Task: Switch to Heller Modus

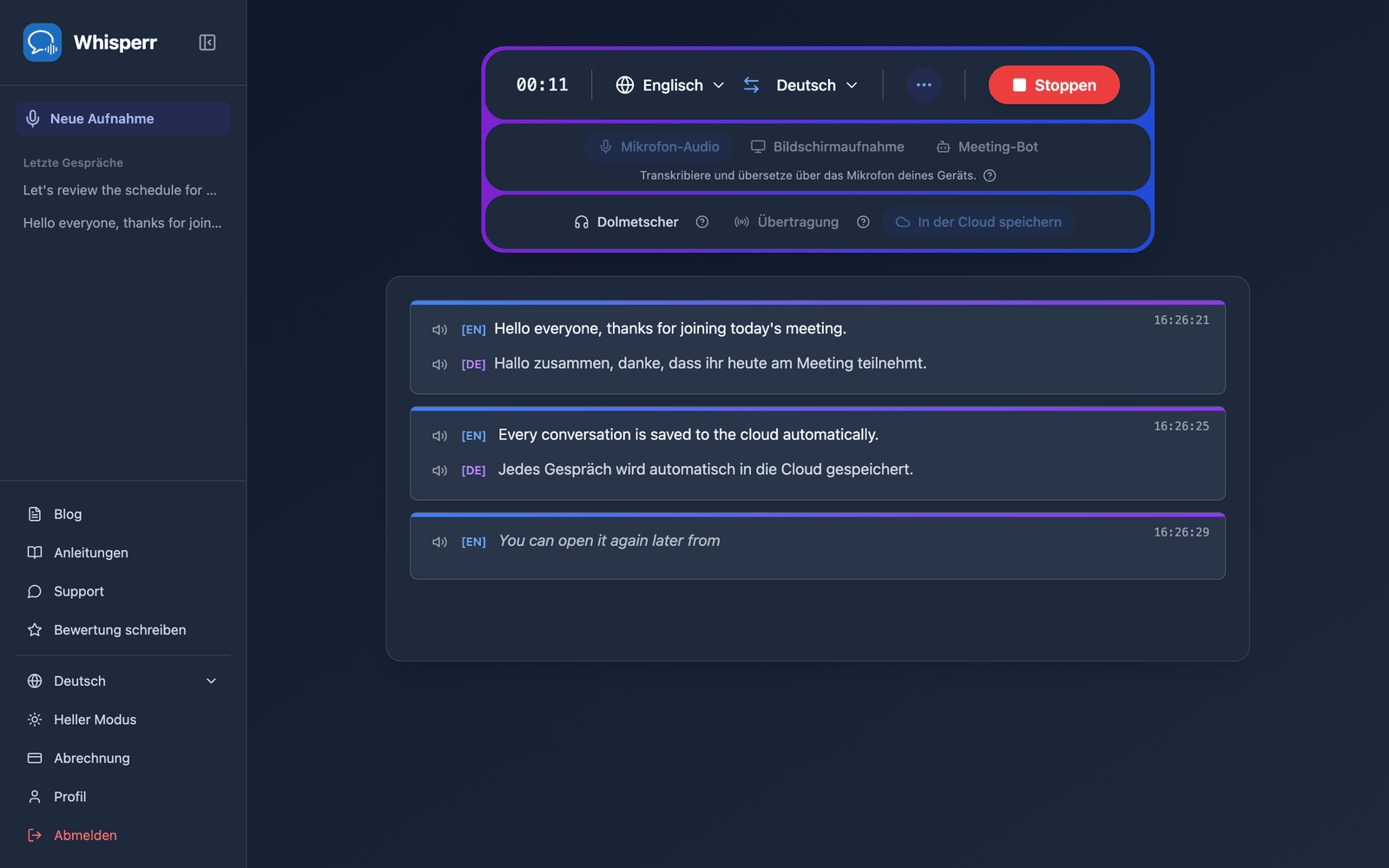Action: [95, 720]
